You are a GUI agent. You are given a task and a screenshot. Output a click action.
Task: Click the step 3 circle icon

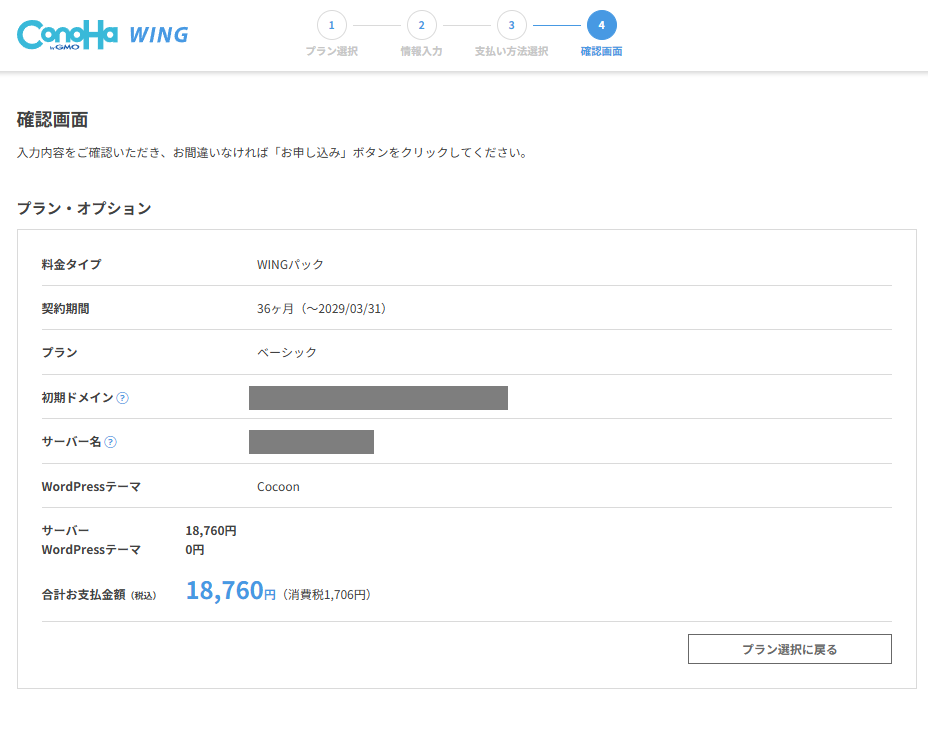click(511, 25)
